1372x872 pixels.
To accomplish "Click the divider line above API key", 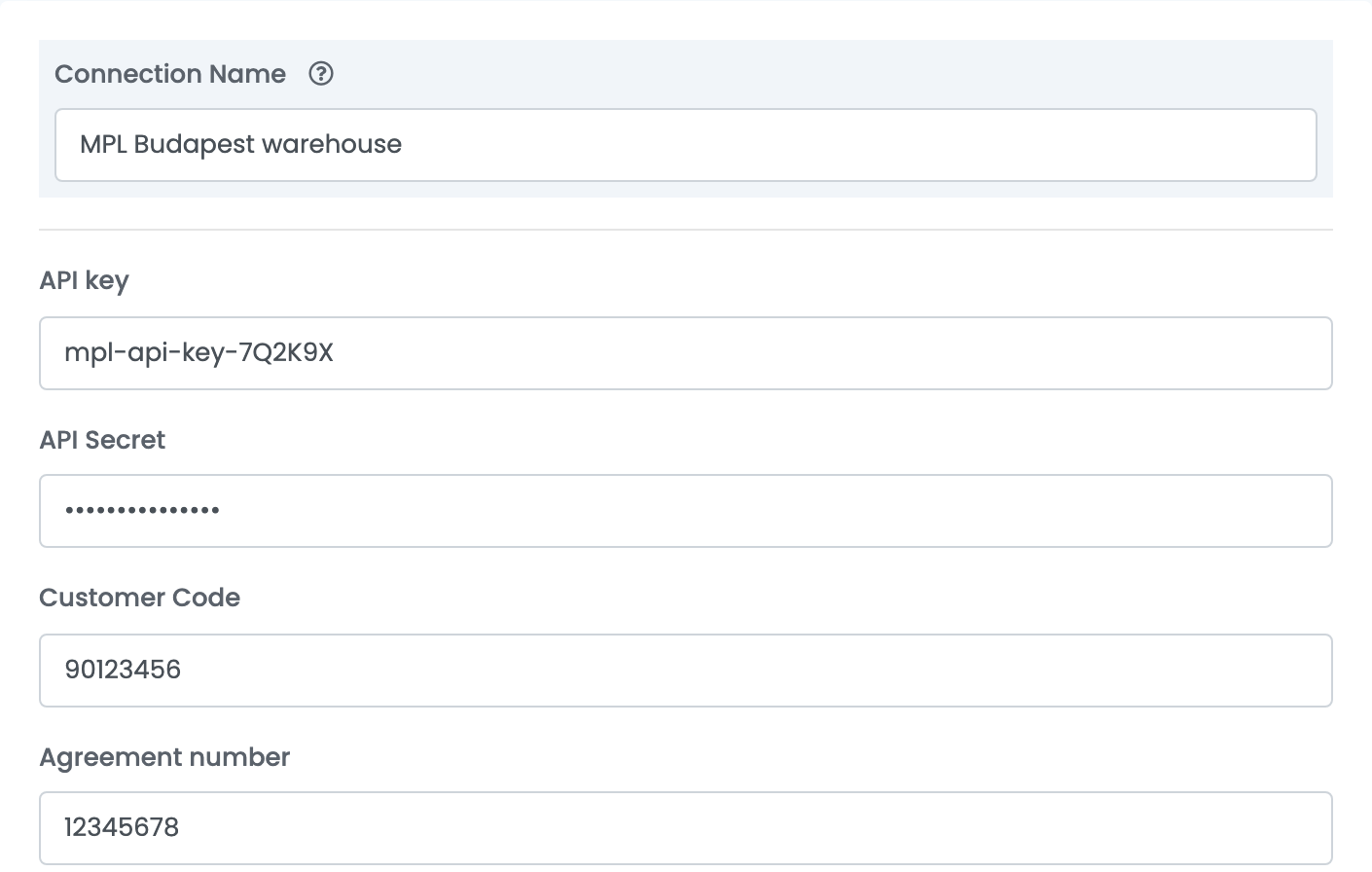I will [686, 230].
